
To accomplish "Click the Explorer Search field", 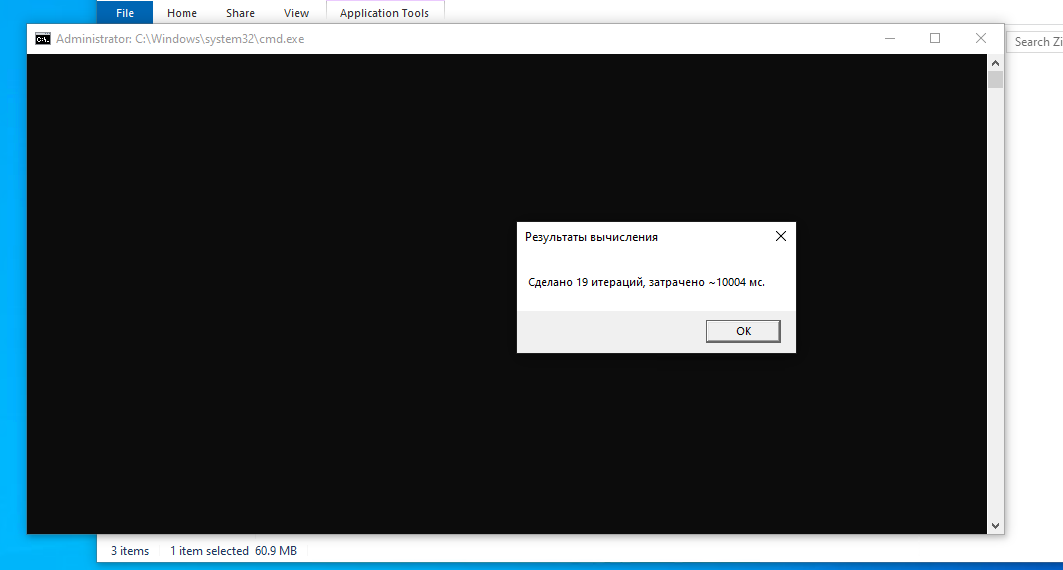I will pos(1035,41).
